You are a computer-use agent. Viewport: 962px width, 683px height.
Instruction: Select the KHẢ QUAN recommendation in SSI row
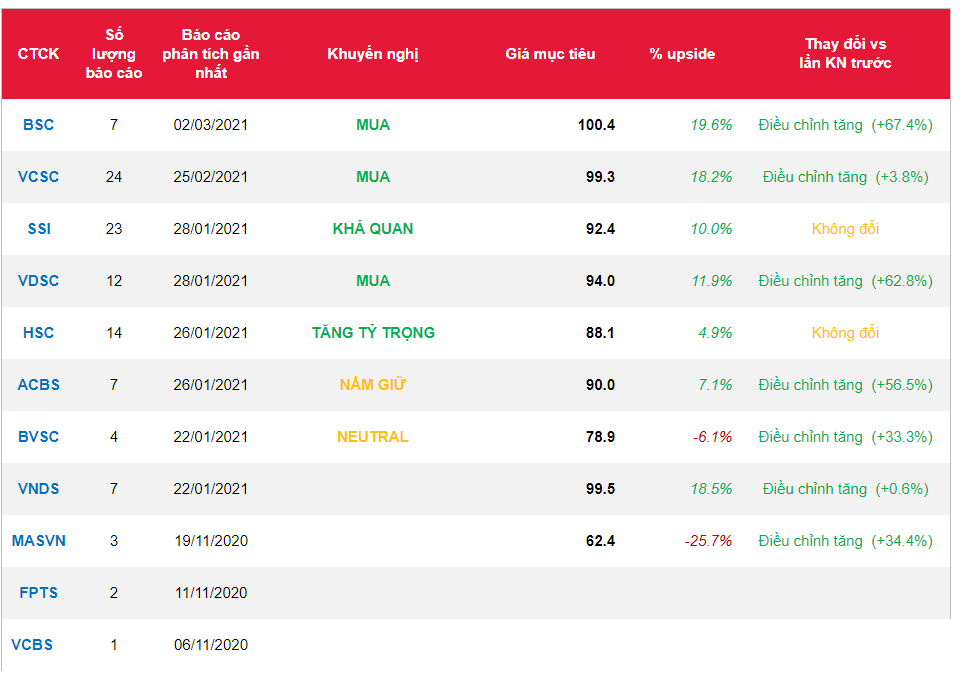click(x=372, y=229)
